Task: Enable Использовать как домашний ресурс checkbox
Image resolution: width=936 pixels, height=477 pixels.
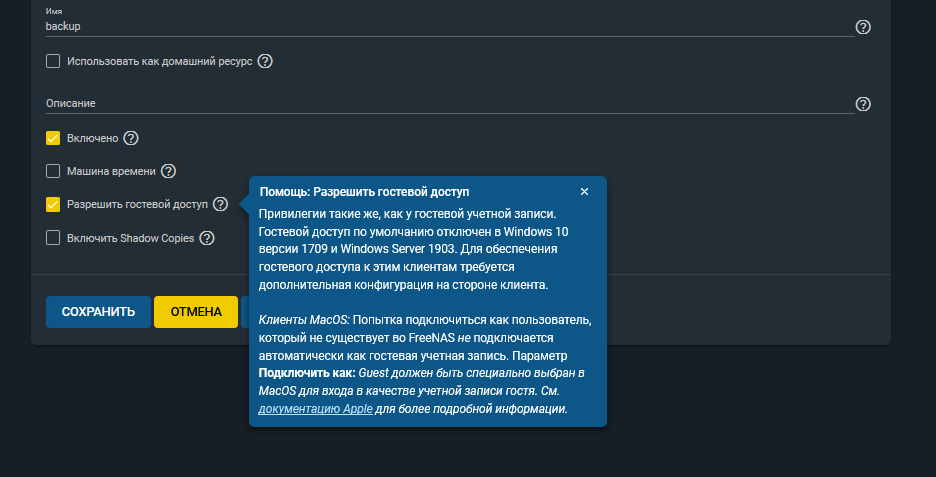Action: 53,61
